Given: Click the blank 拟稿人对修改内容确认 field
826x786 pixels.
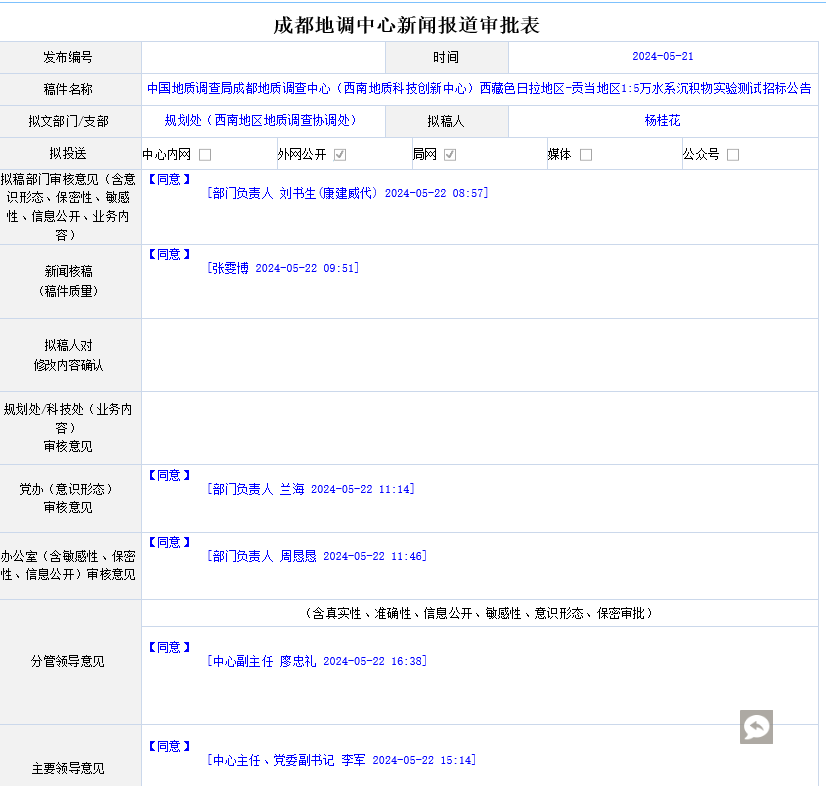Looking at the screenshot, I should tap(479, 355).
